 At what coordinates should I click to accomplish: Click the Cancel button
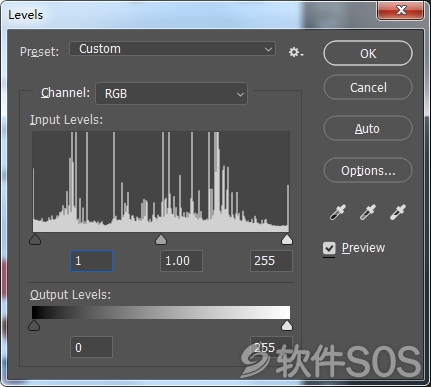coord(368,88)
